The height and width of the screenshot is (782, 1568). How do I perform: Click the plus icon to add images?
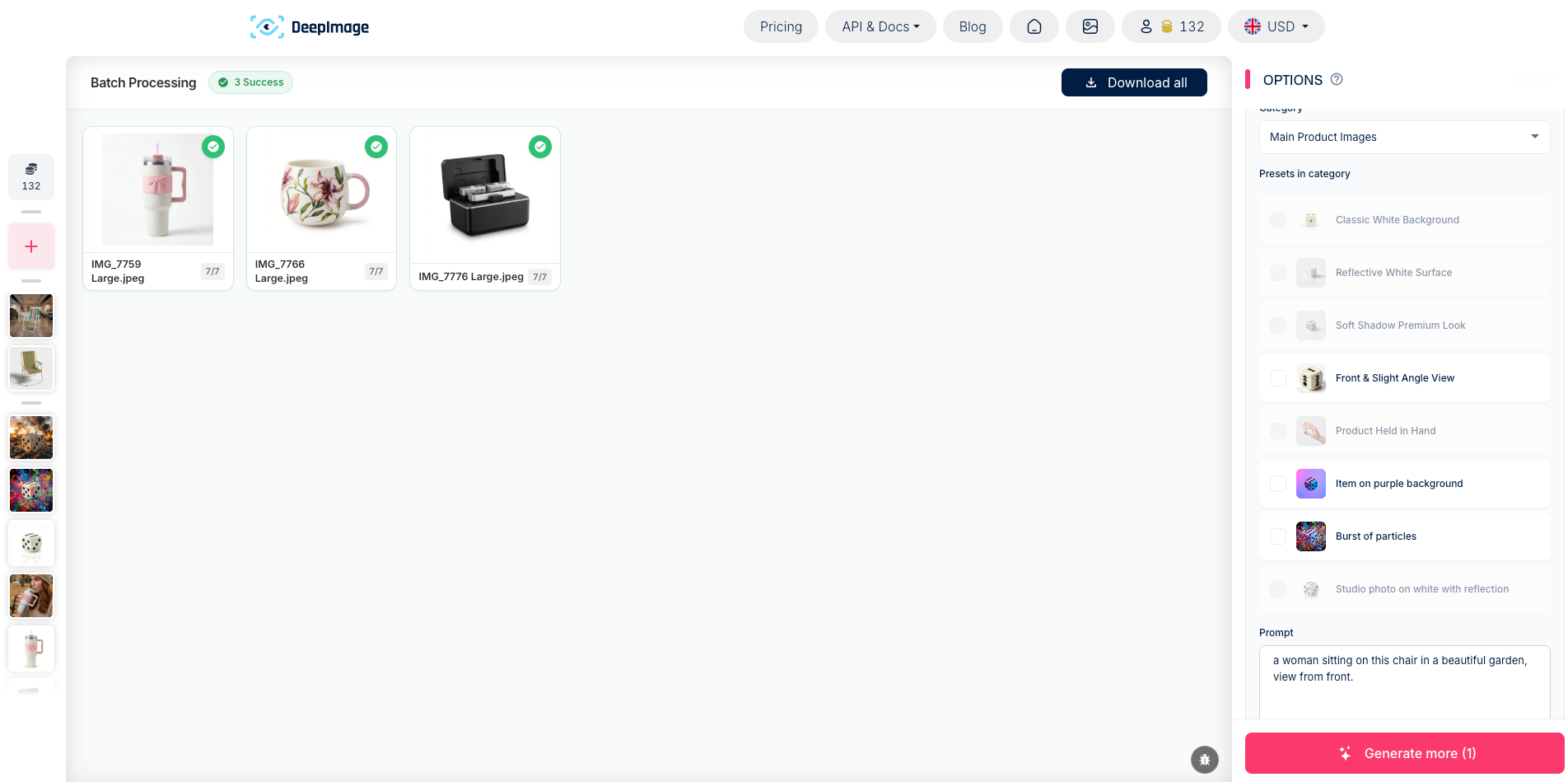tap(31, 246)
